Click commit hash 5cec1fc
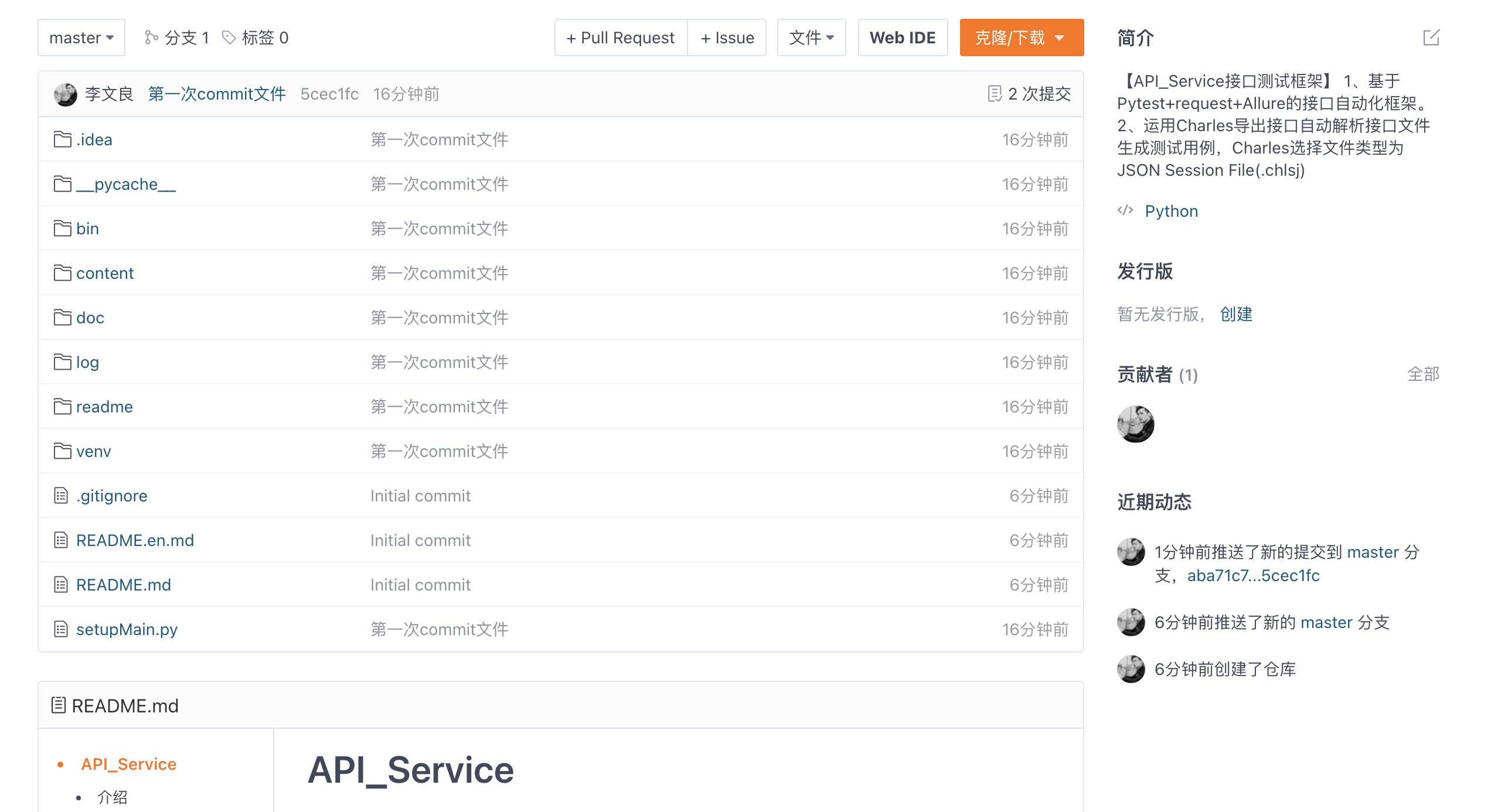1491x812 pixels. click(329, 94)
